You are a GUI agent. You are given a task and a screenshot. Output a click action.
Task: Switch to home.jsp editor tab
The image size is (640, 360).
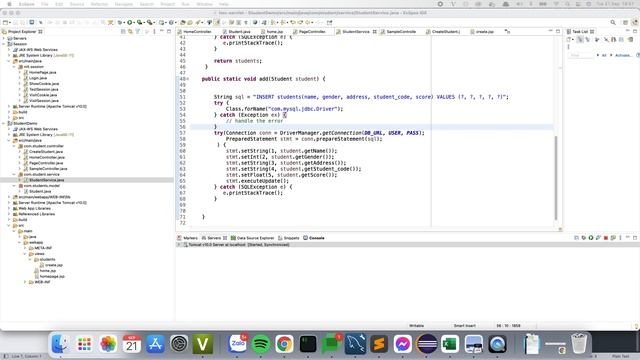click(275, 31)
